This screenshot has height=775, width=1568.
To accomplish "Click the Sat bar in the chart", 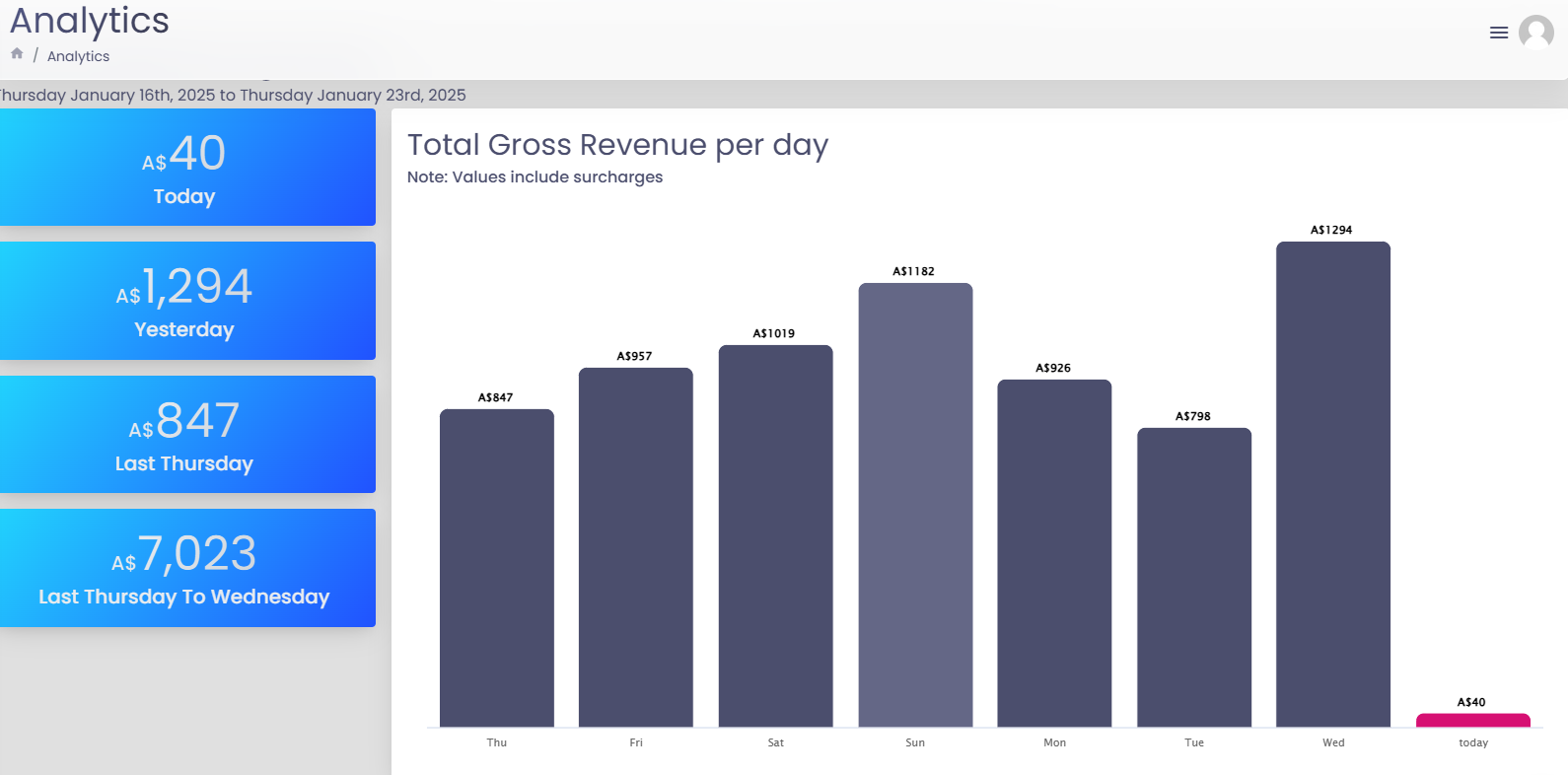I will coord(776,536).
